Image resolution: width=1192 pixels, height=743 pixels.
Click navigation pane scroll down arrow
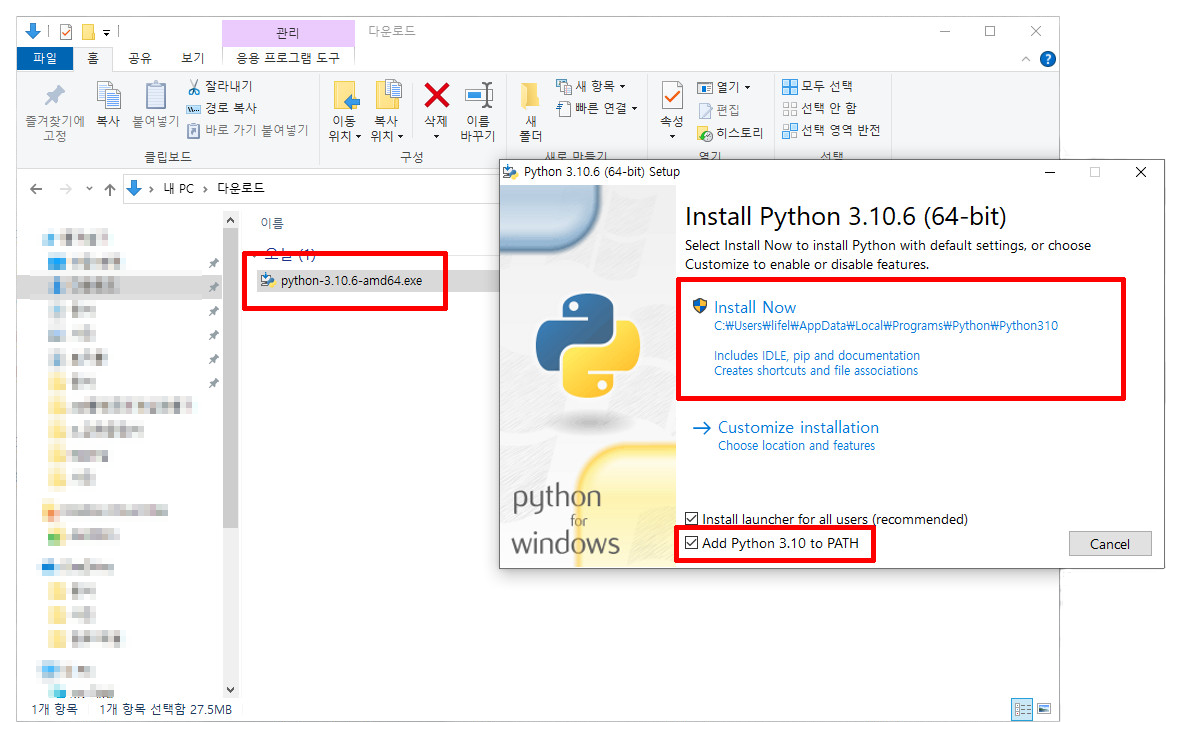pos(230,690)
